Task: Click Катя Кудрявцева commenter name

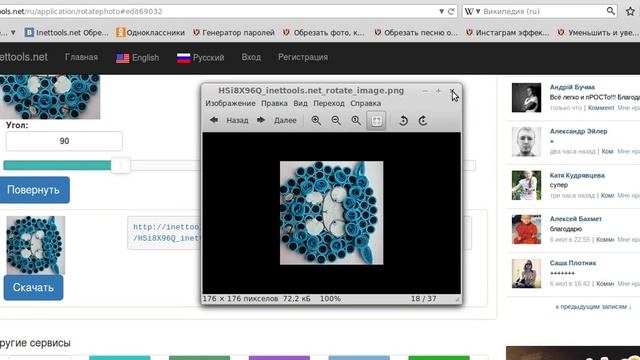Action: (577, 175)
